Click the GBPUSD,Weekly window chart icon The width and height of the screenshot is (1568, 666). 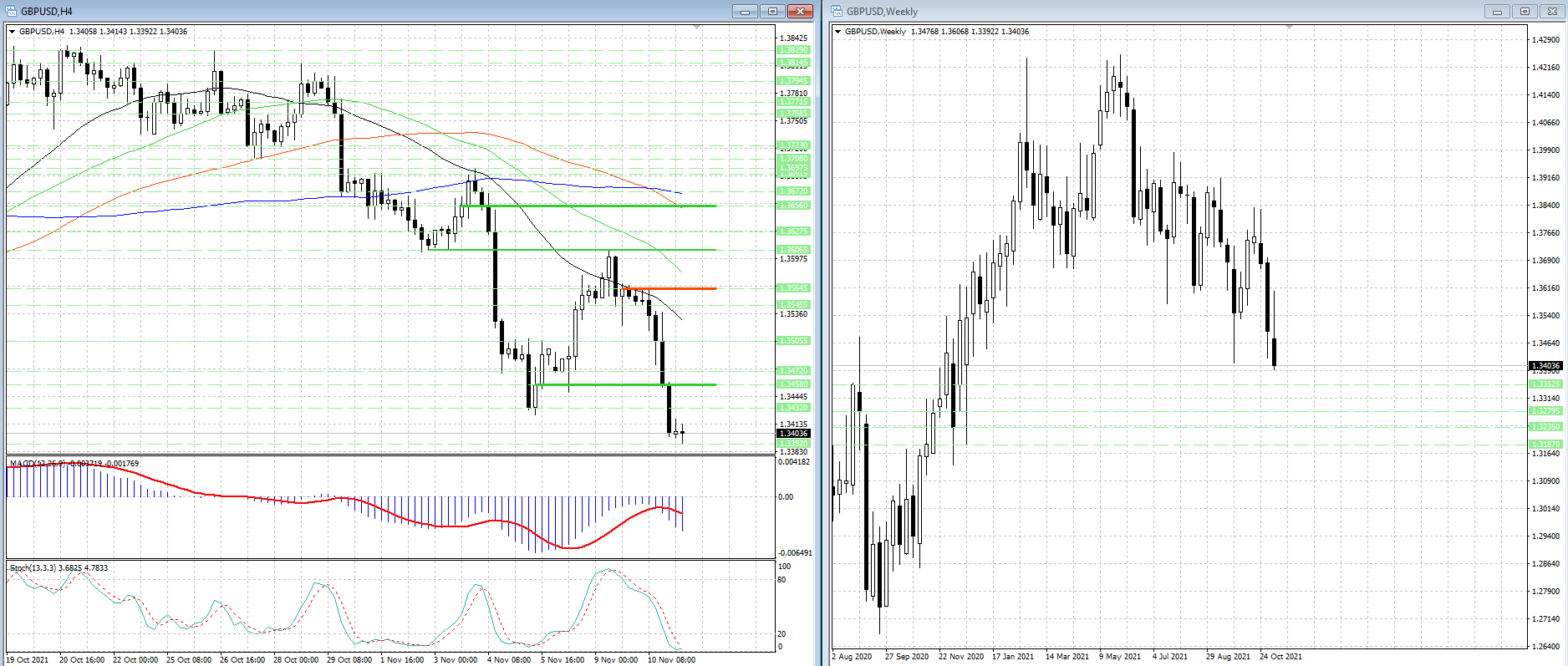[837, 11]
